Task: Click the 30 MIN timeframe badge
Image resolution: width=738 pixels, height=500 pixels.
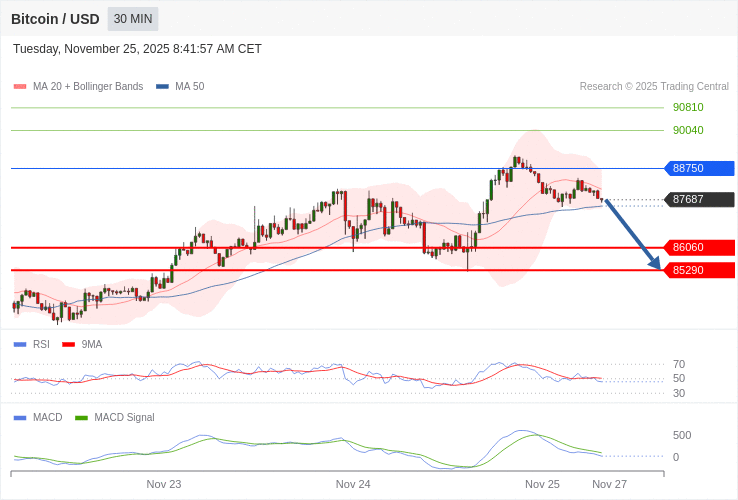Action: 133,19
